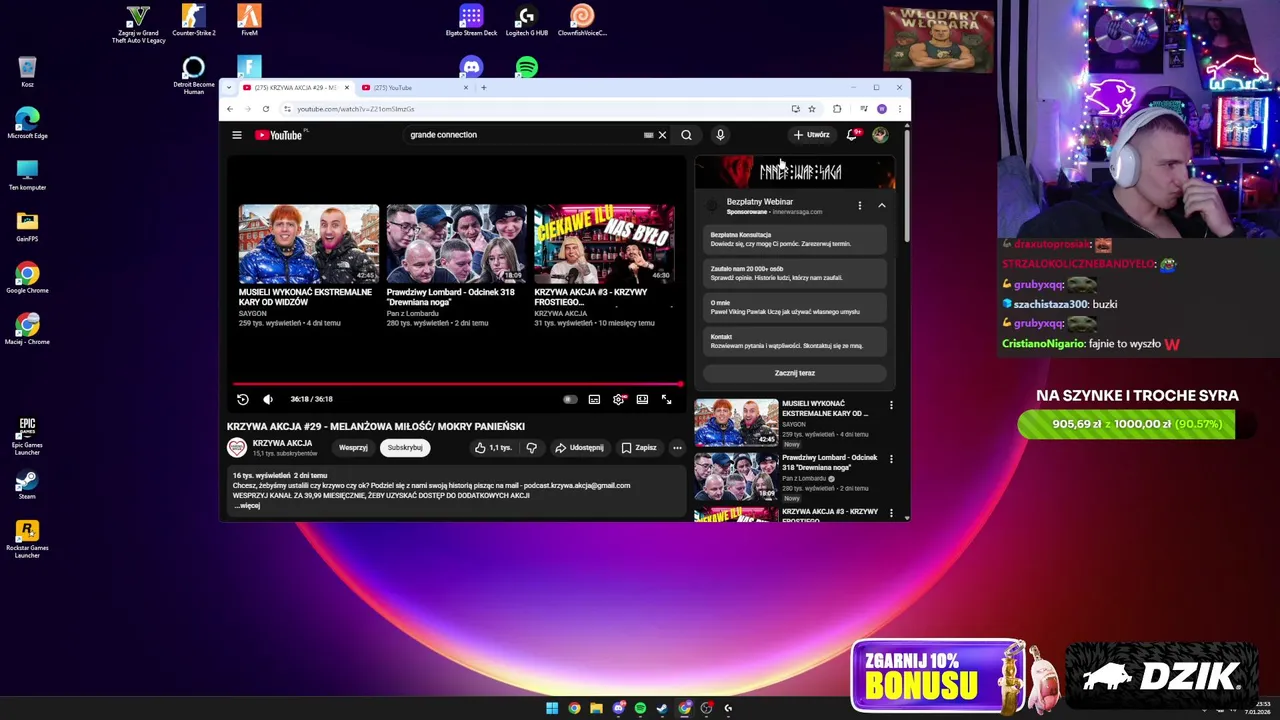Image resolution: width=1280 pixels, height=720 pixels.
Task: Open options for Prawdziwy Lombard sidebar video
Action: coord(891,460)
